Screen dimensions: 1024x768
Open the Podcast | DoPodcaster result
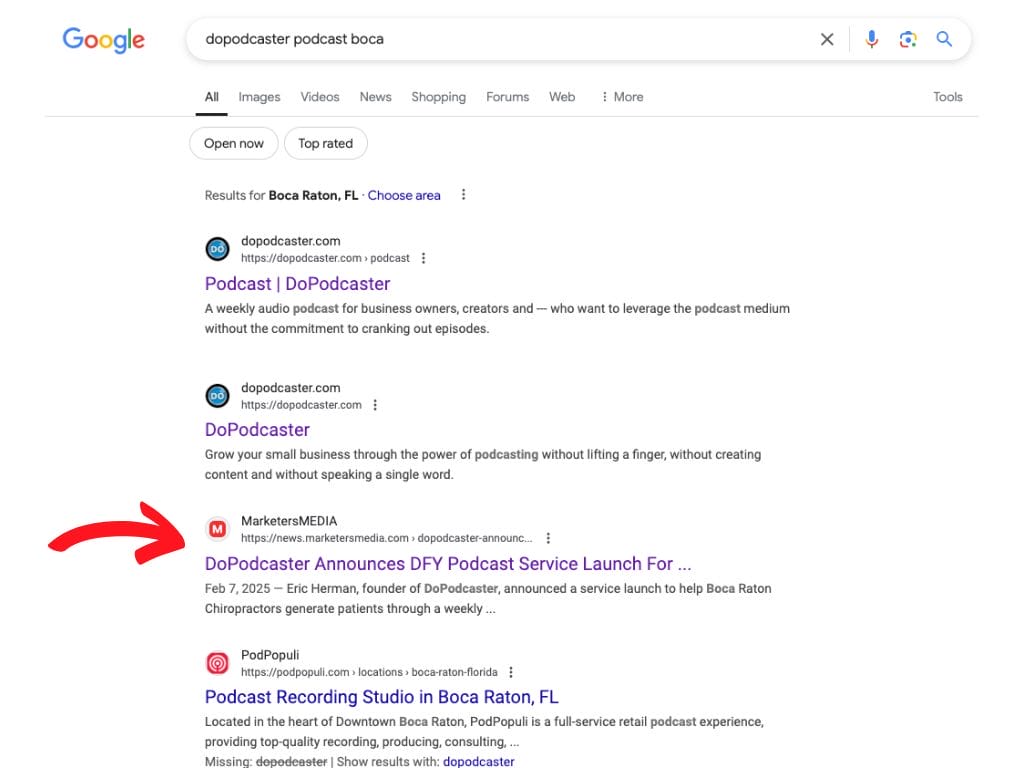click(297, 284)
